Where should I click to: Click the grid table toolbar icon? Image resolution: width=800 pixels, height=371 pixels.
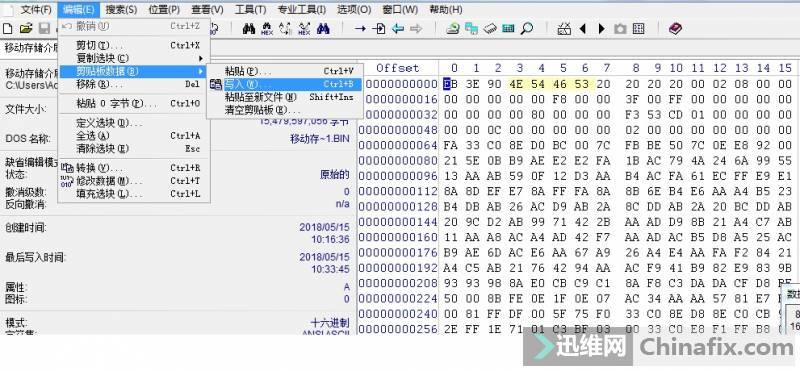point(638,29)
